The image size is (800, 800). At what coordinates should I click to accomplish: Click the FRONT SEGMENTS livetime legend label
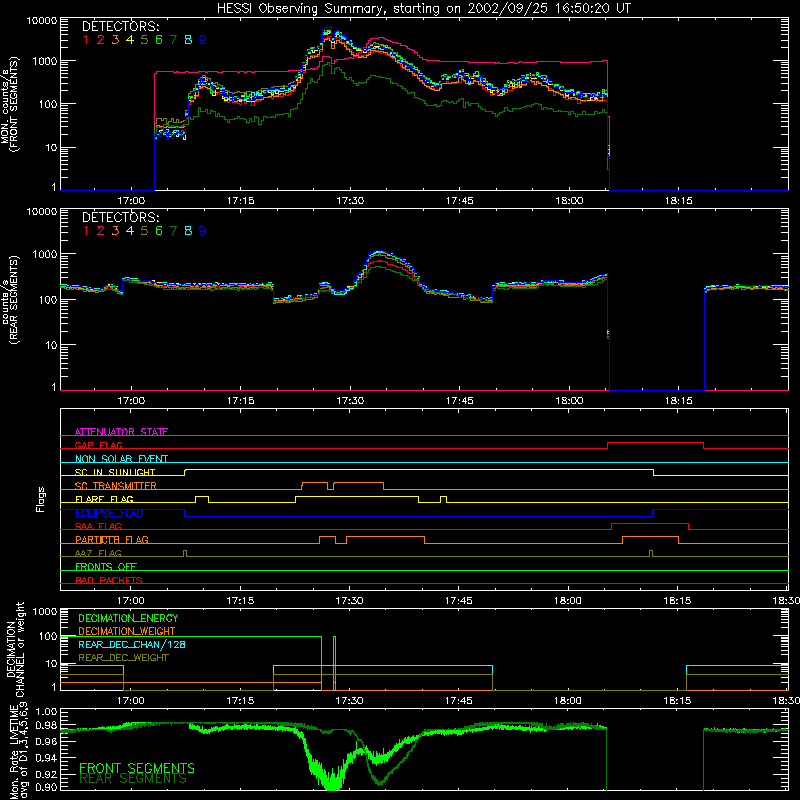tap(137, 768)
